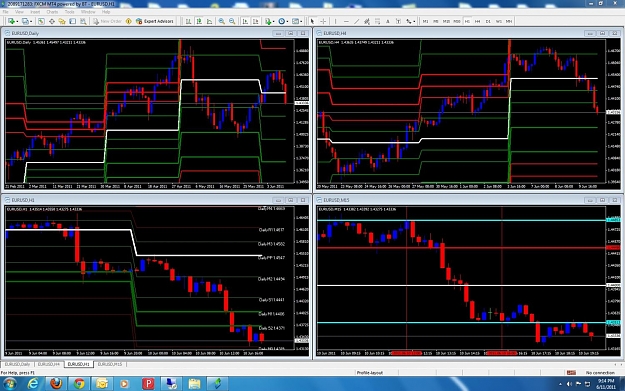Open the New Chart toolbar icon
The width and height of the screenshot is (625, 391).
(x=12, y=21)
